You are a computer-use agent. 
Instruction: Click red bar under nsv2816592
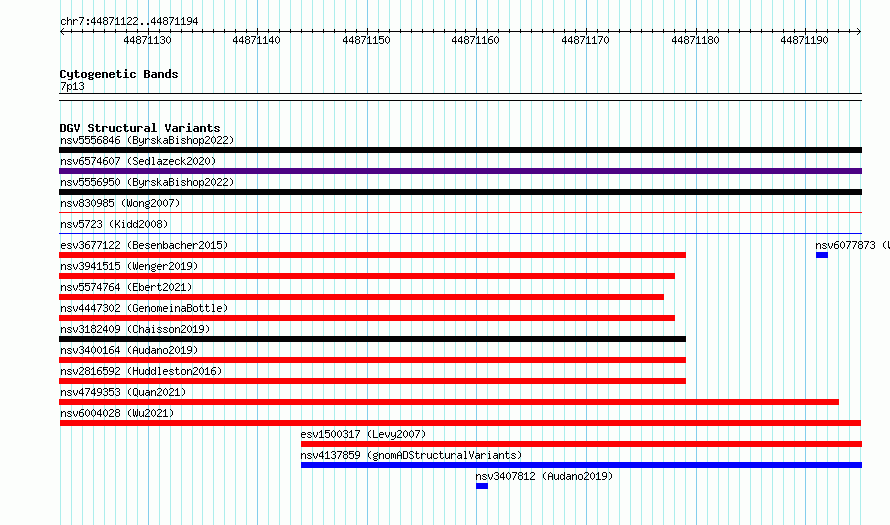pos(372,381)
